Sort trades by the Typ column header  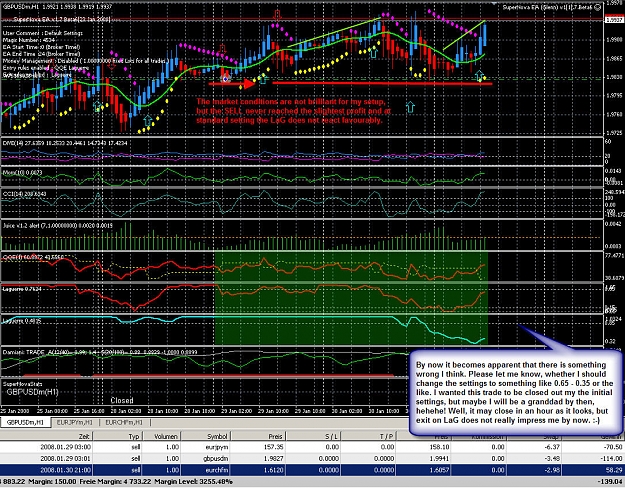coord(118,436)
